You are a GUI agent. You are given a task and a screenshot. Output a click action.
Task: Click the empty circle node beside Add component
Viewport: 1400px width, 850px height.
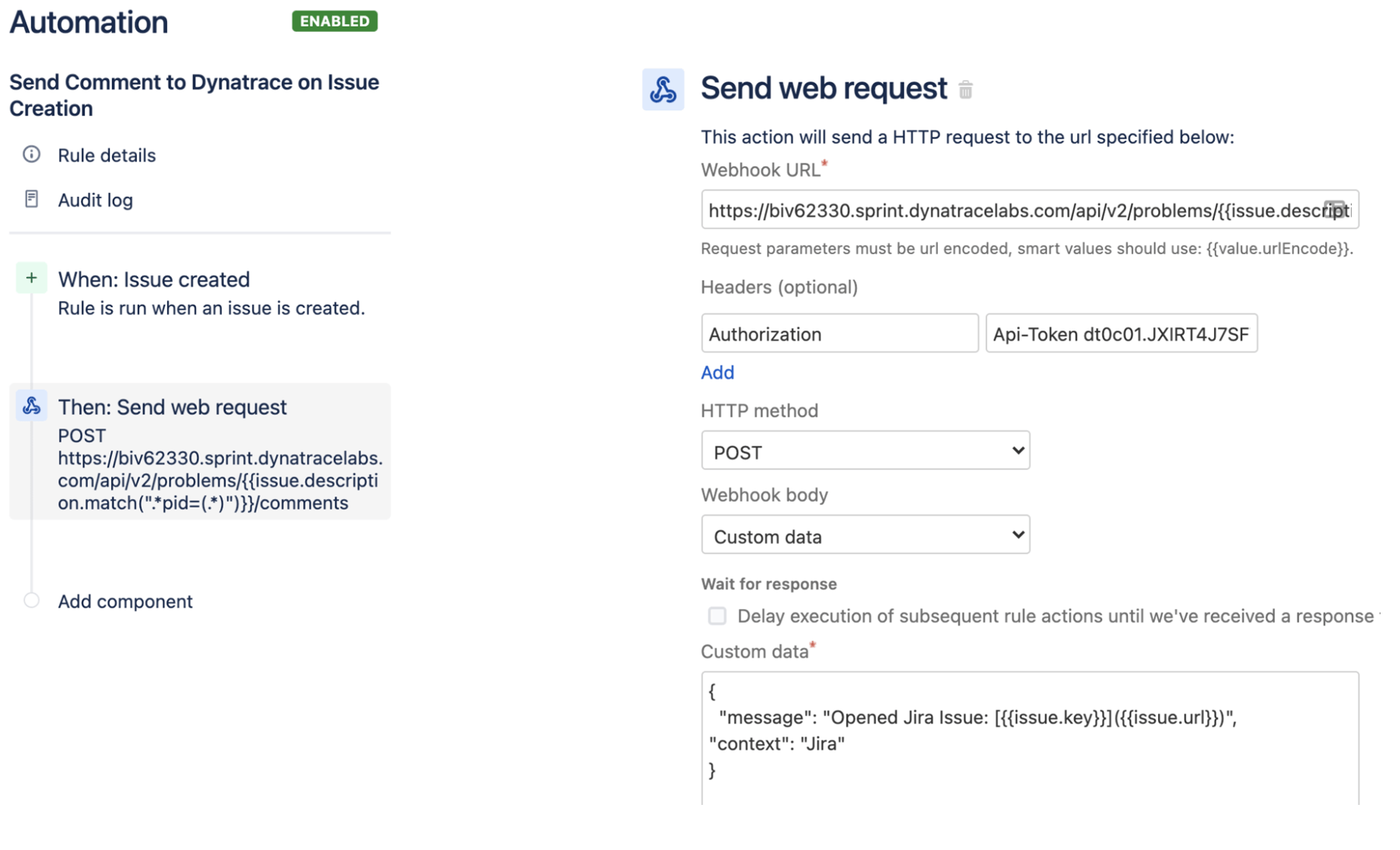31,600
